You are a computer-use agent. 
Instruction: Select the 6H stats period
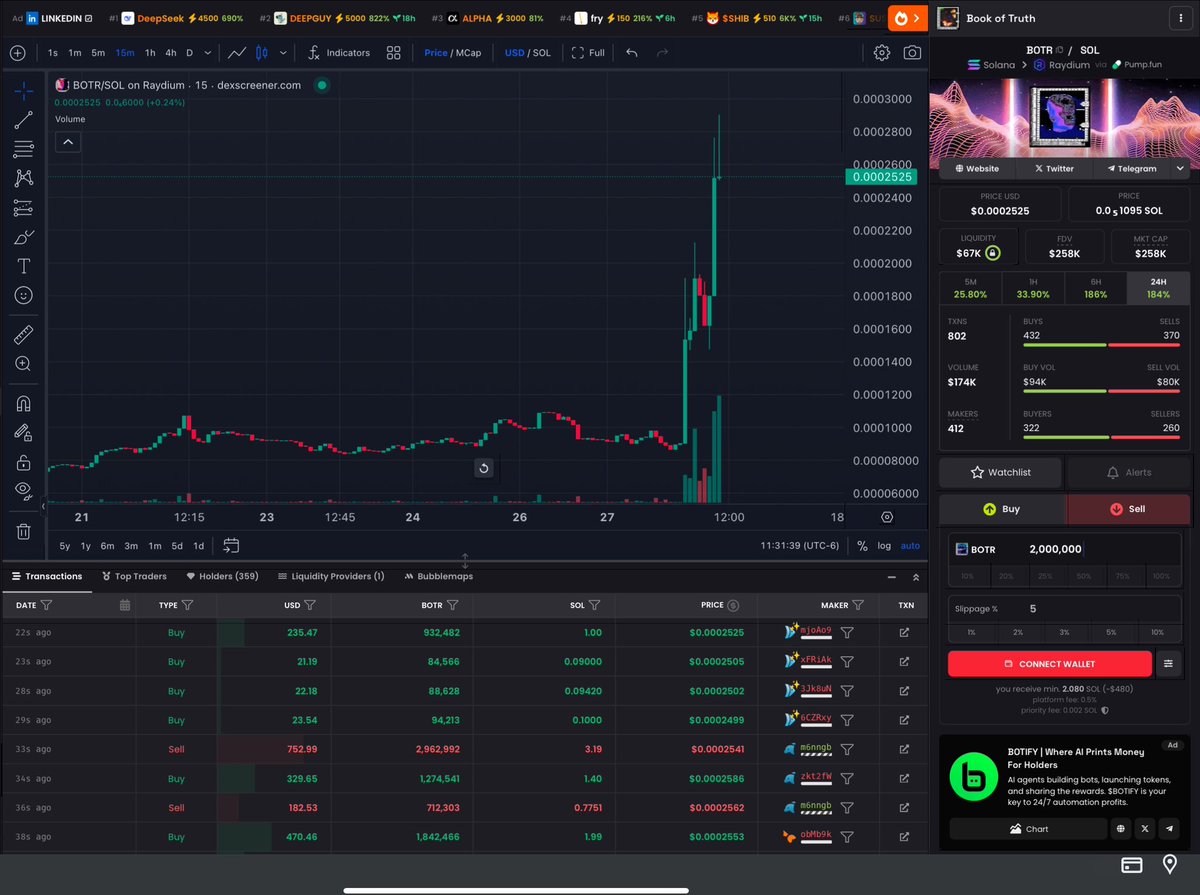tap(1095, 288)
